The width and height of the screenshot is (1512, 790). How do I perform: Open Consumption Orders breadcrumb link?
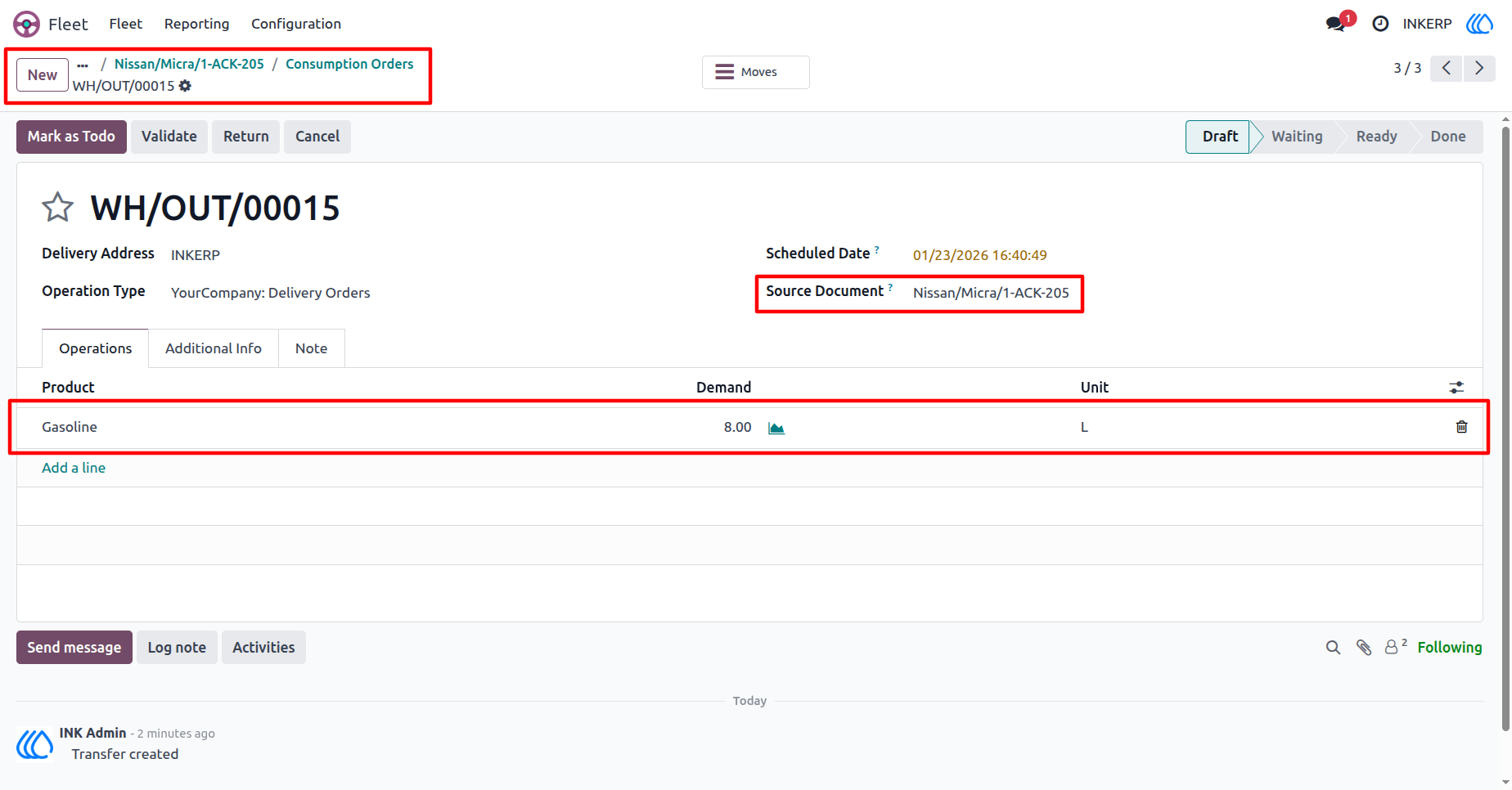pos(349,64)
